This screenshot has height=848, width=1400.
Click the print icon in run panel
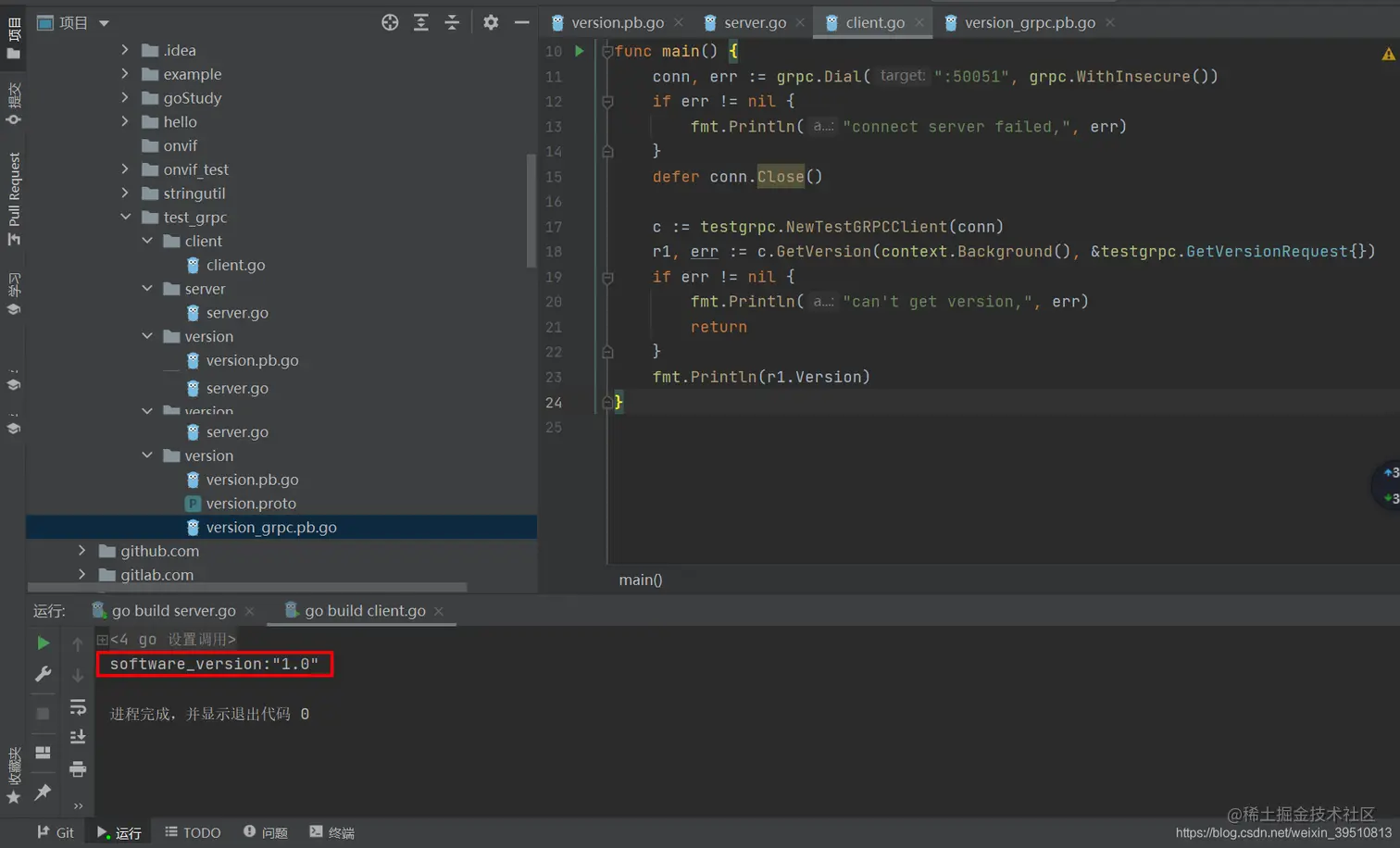[78, 768]
